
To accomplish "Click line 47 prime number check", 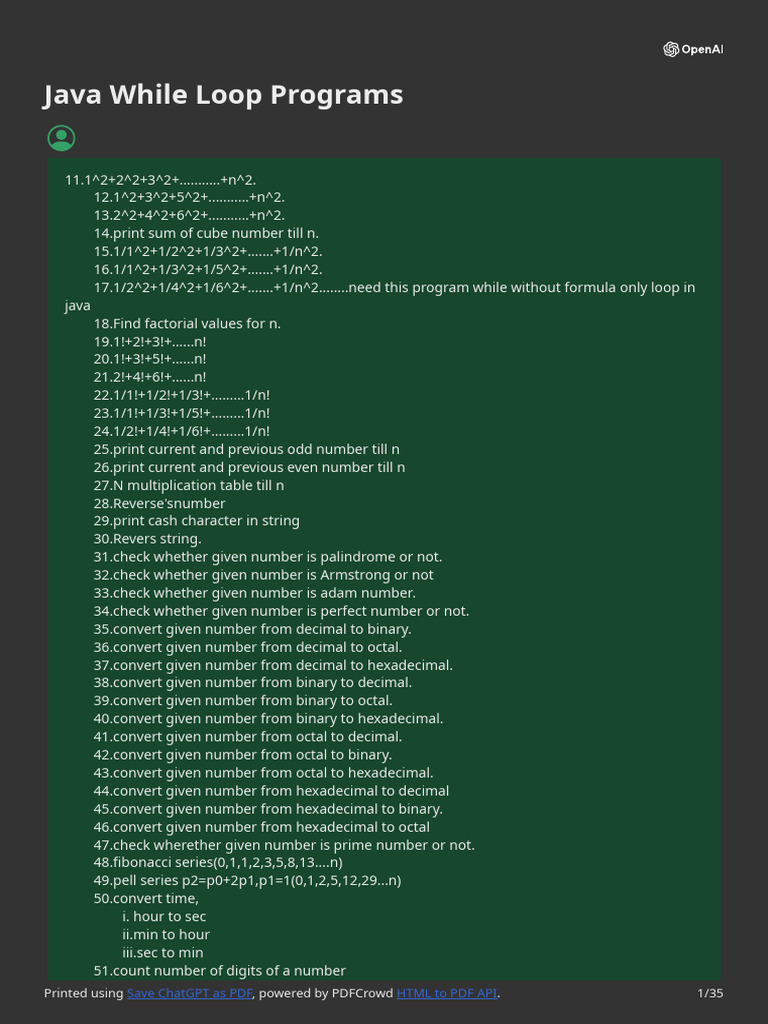I will point(284,845).
